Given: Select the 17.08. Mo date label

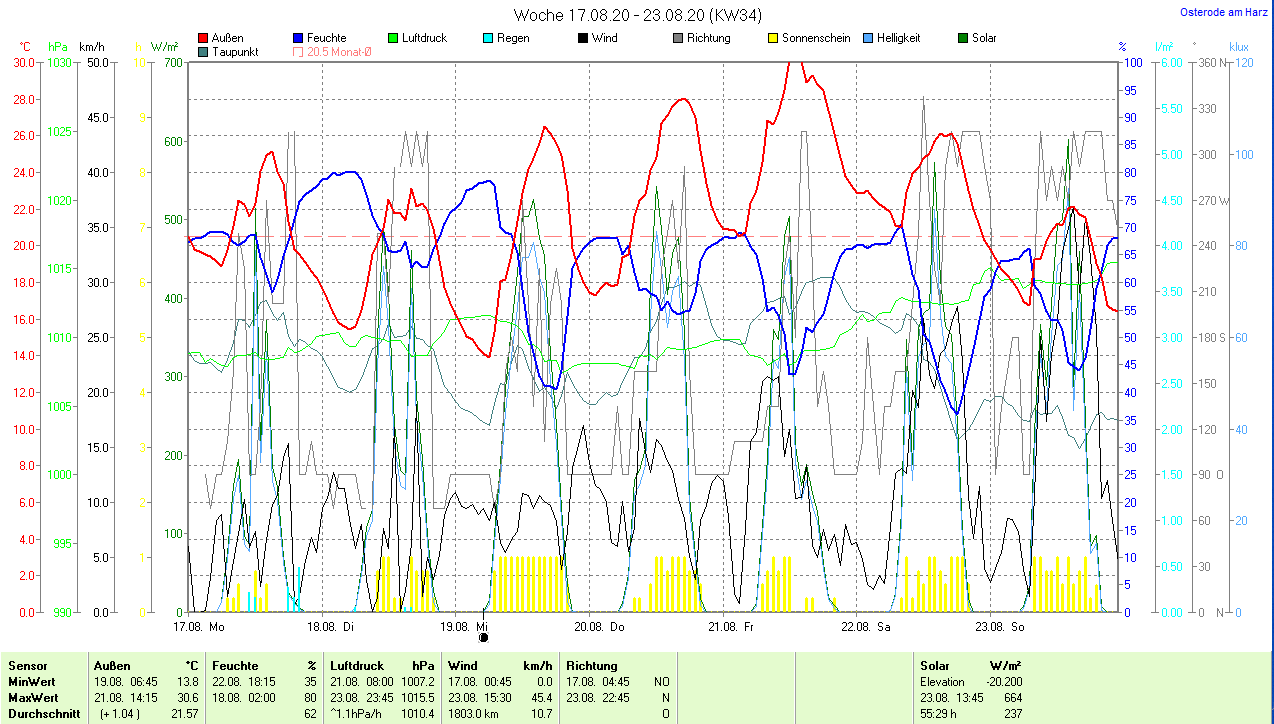Looking at the screenshot, I should 198,627.
